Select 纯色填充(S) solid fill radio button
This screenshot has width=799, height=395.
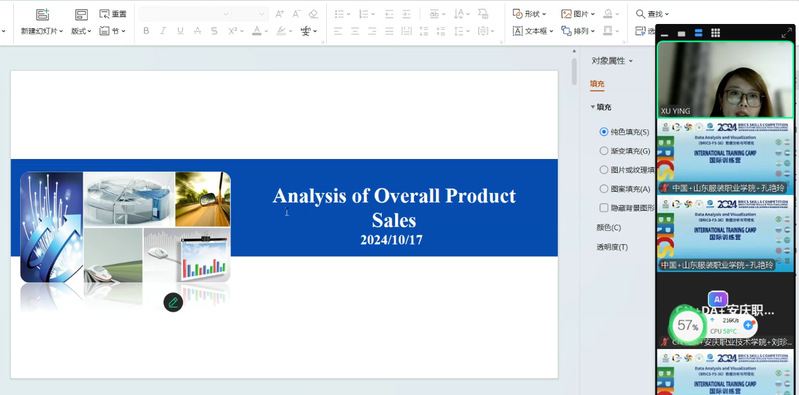(604, 131)
